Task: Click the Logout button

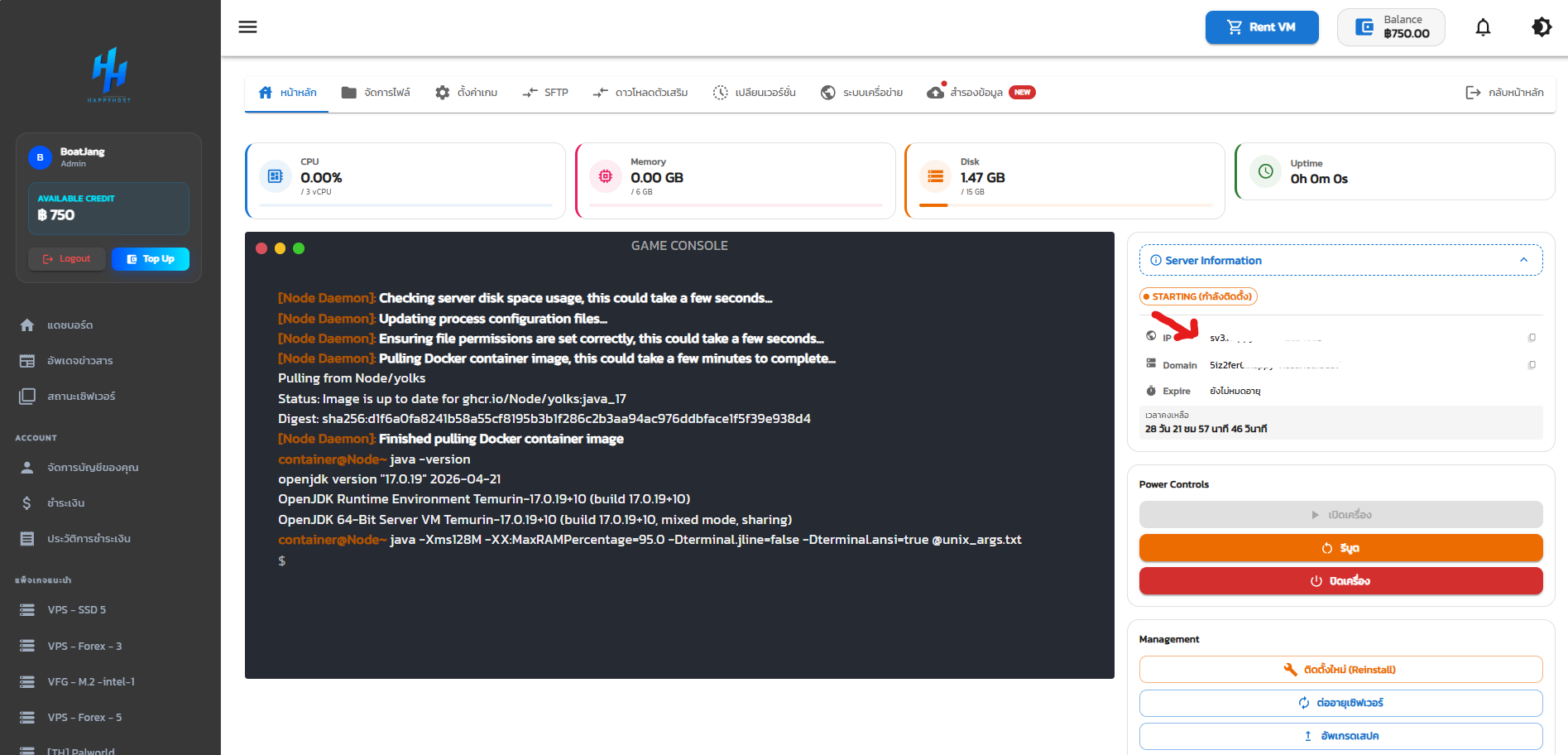Action: [x=67, y=259]
